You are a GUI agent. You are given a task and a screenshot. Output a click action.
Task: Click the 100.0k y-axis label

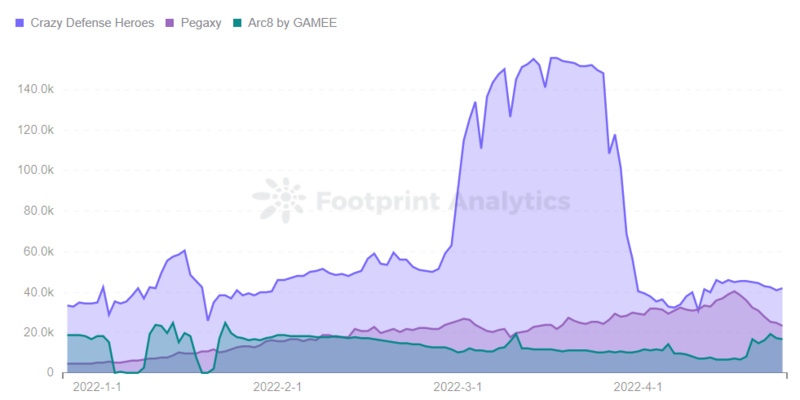(x=35, y=170)
